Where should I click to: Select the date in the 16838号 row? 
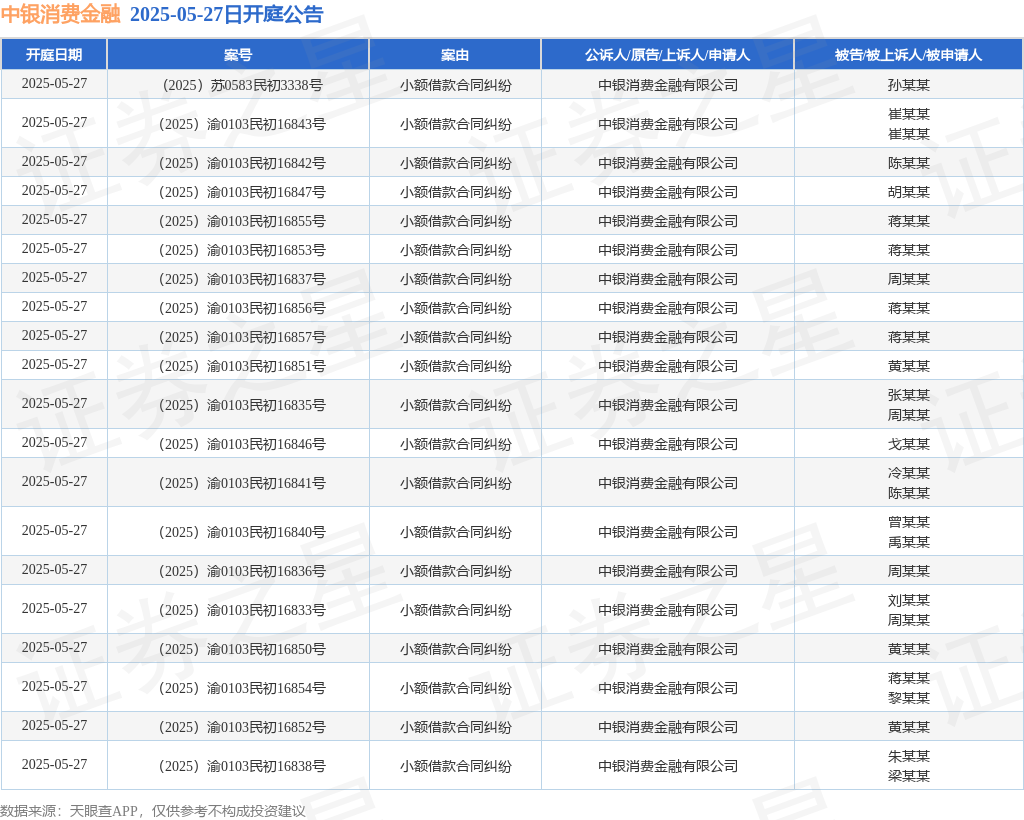click(x=54, y=765)
